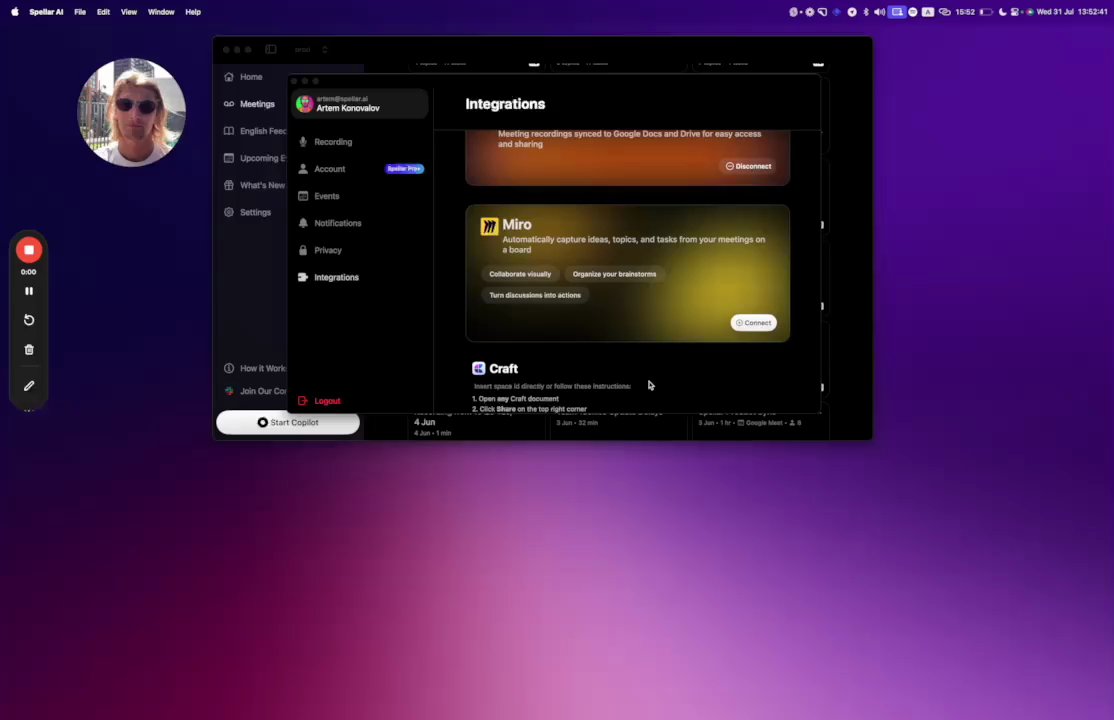Click the webcam preview bubble
Screen dimensions: 1114x720
[131, 112]
